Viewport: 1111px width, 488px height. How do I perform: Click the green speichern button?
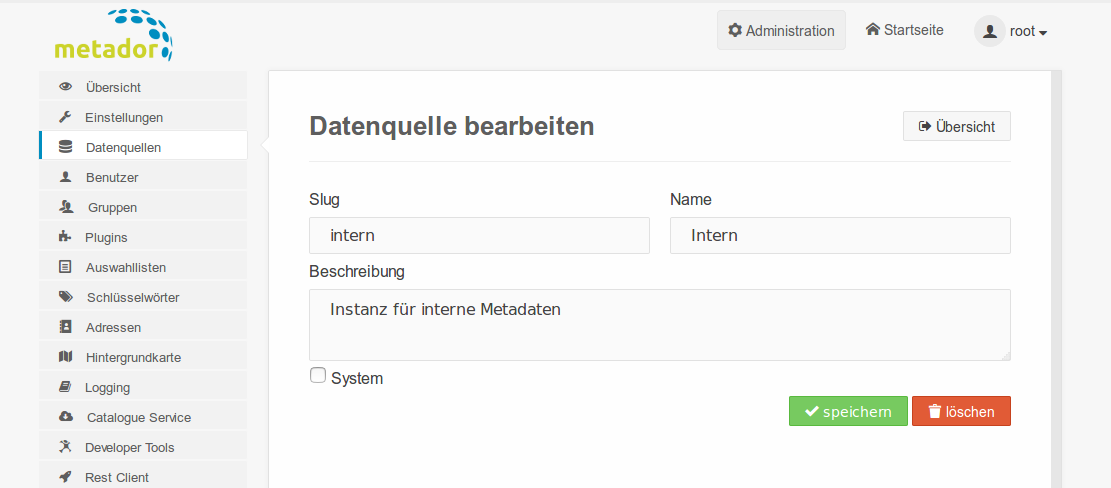click(x=848, y=411)
